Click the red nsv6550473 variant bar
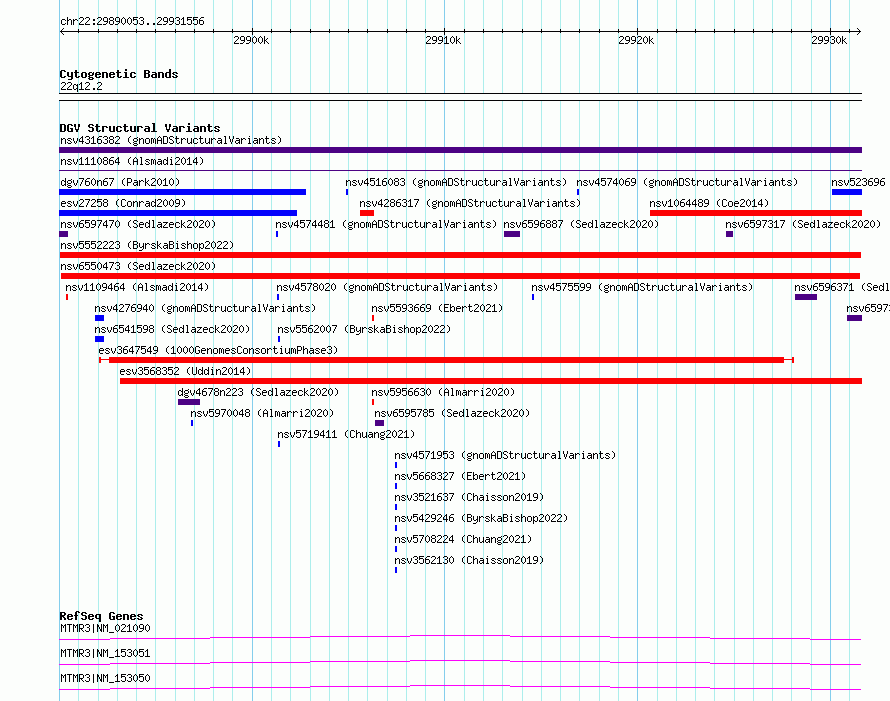 click(461, 276)
